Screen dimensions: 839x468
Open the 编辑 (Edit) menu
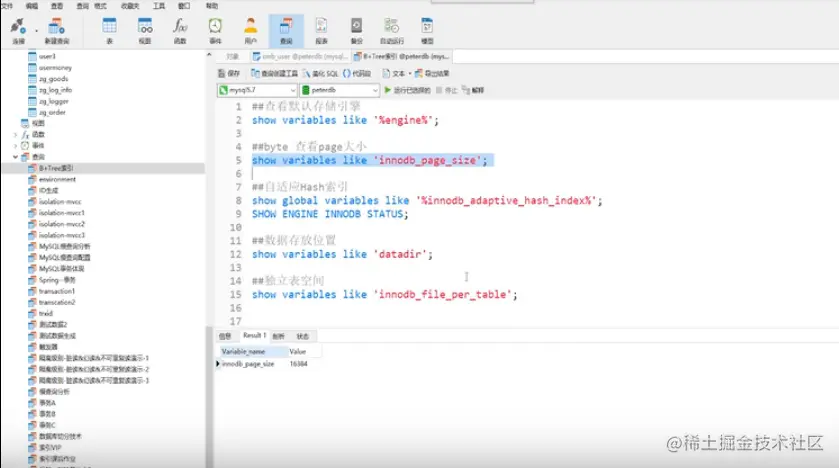click(32, 6)
